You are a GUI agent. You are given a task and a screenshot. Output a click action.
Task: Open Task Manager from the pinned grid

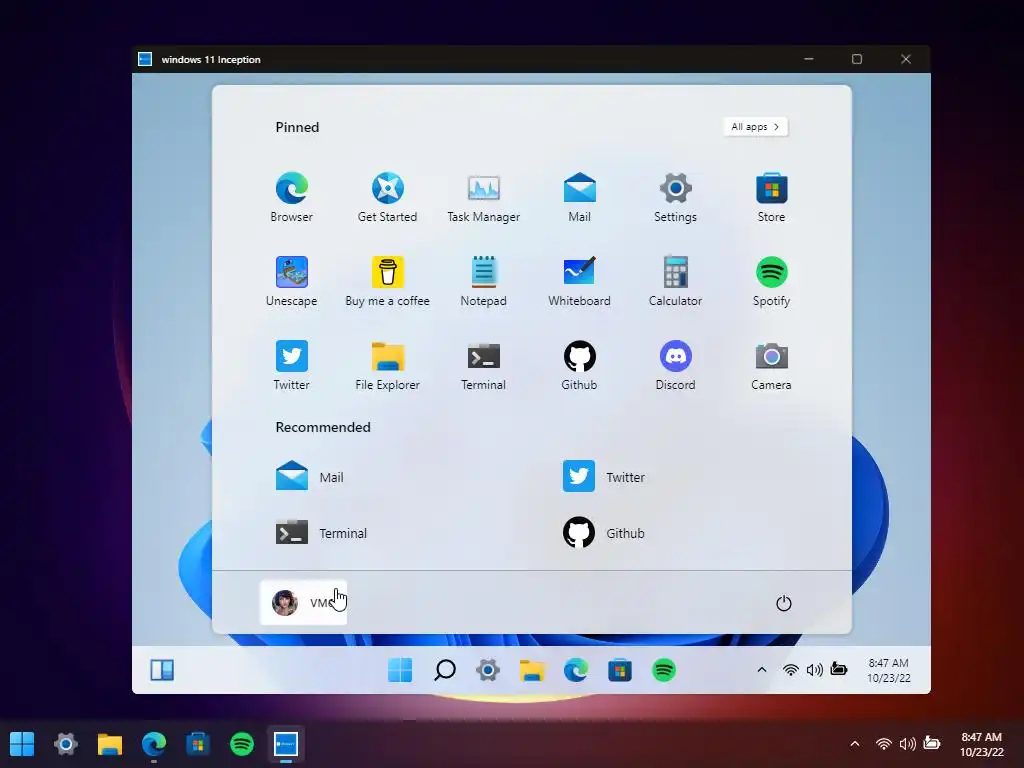483,197
